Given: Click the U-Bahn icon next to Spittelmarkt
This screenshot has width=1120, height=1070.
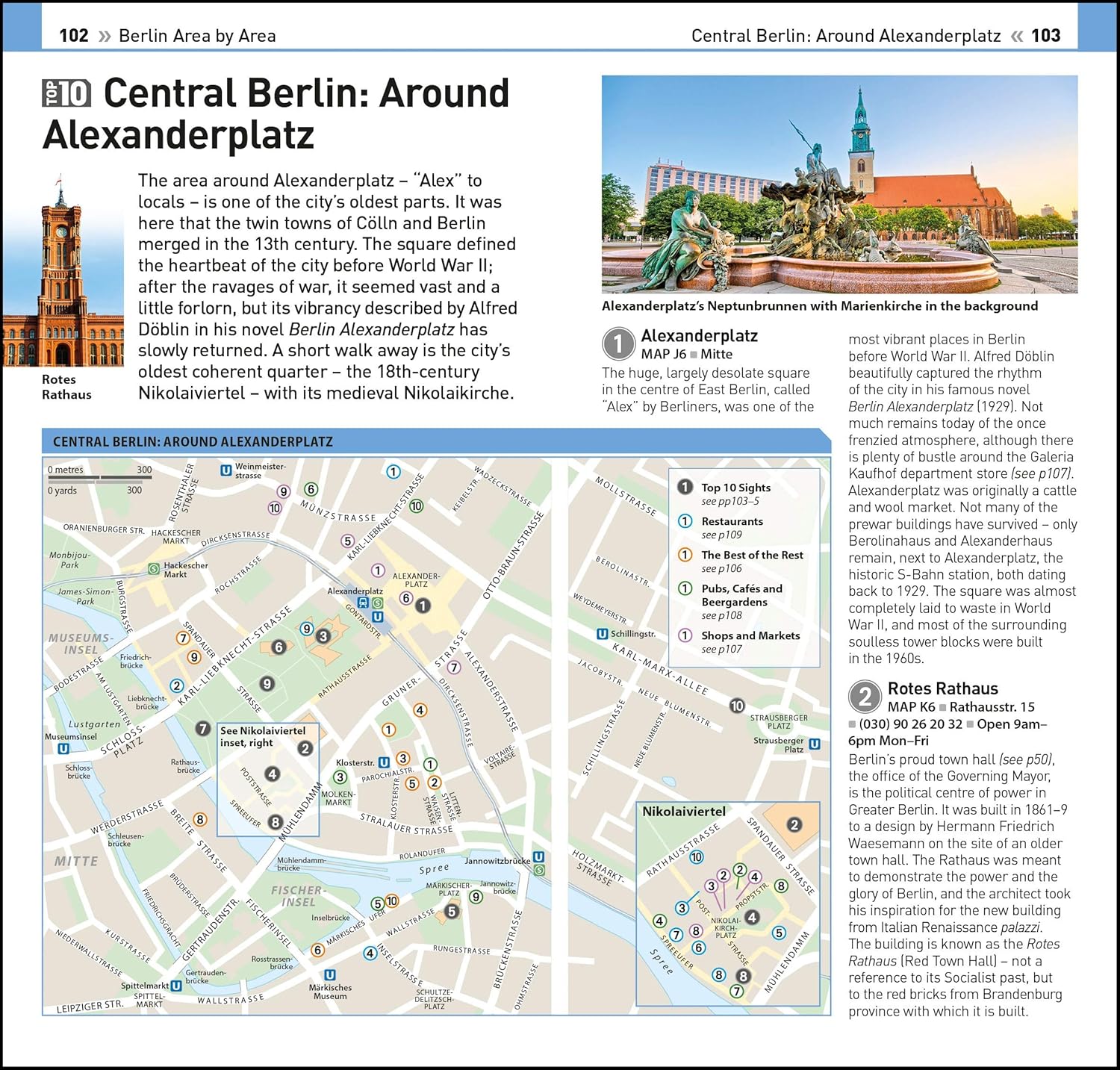Looking at the screenshot, I should point(176,986).
